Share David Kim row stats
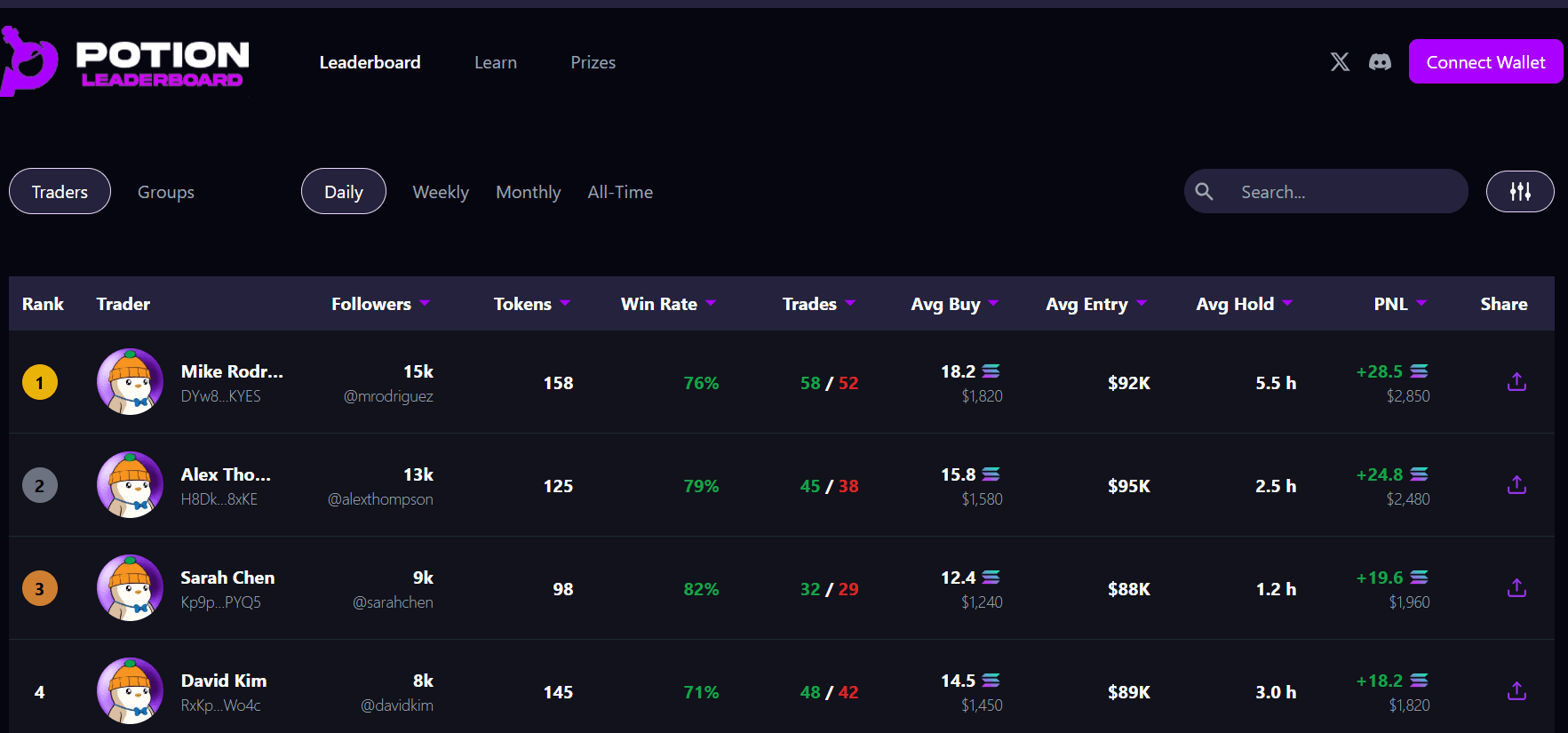The height and width of the screenshot is (733, 1568). [1516, 691]
